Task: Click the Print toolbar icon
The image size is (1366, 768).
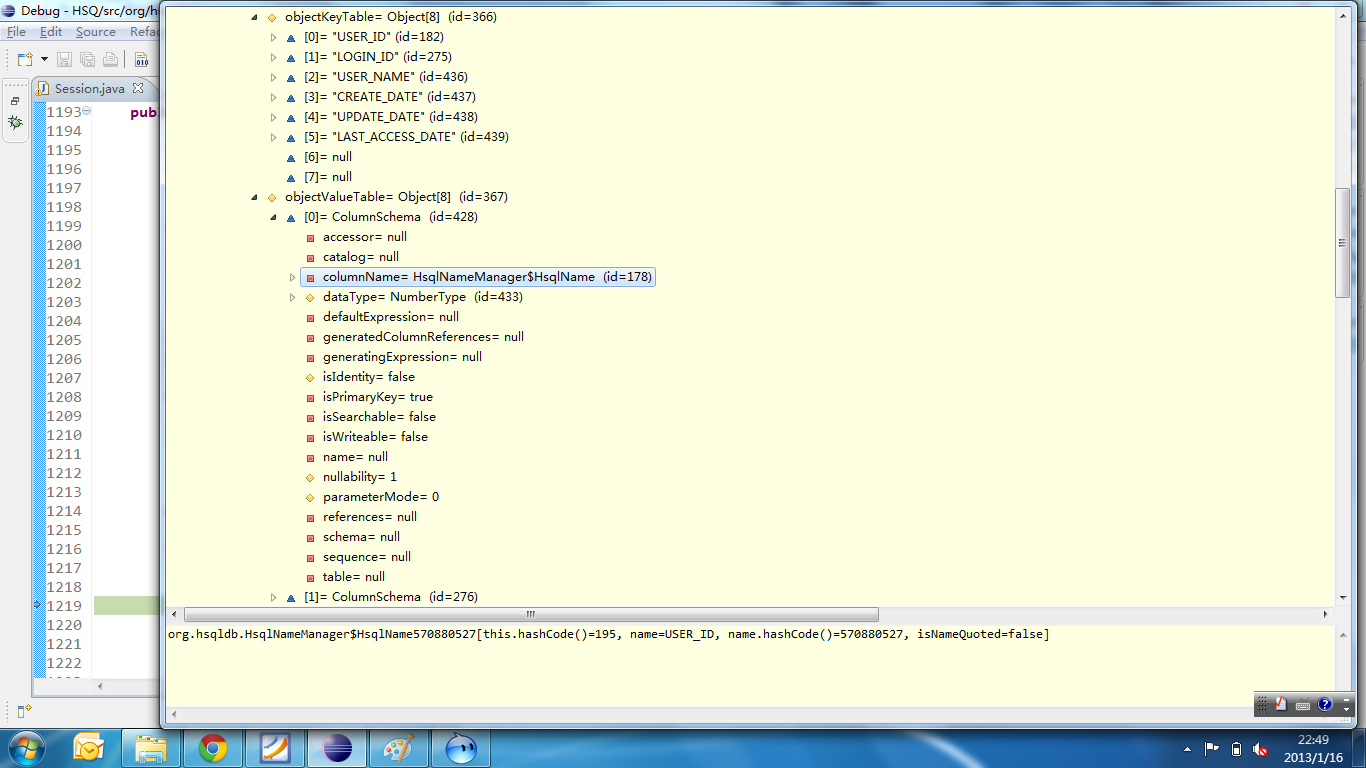Action: (110, 60)
